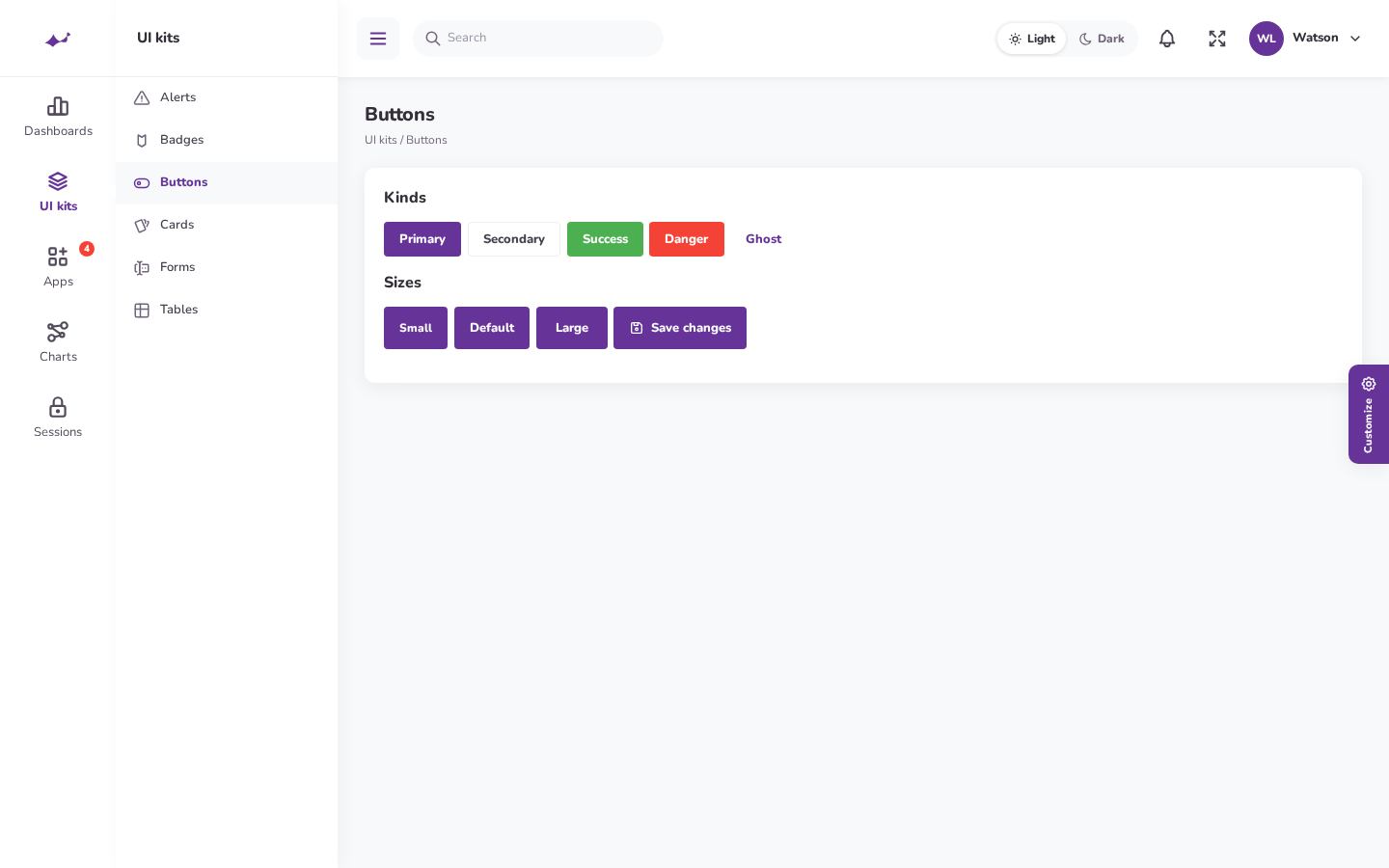Image resolution: width=1389 pixels, height=868 pixels.
Task: Click the Customize gear icon
Action: (x=1369, y=384)
